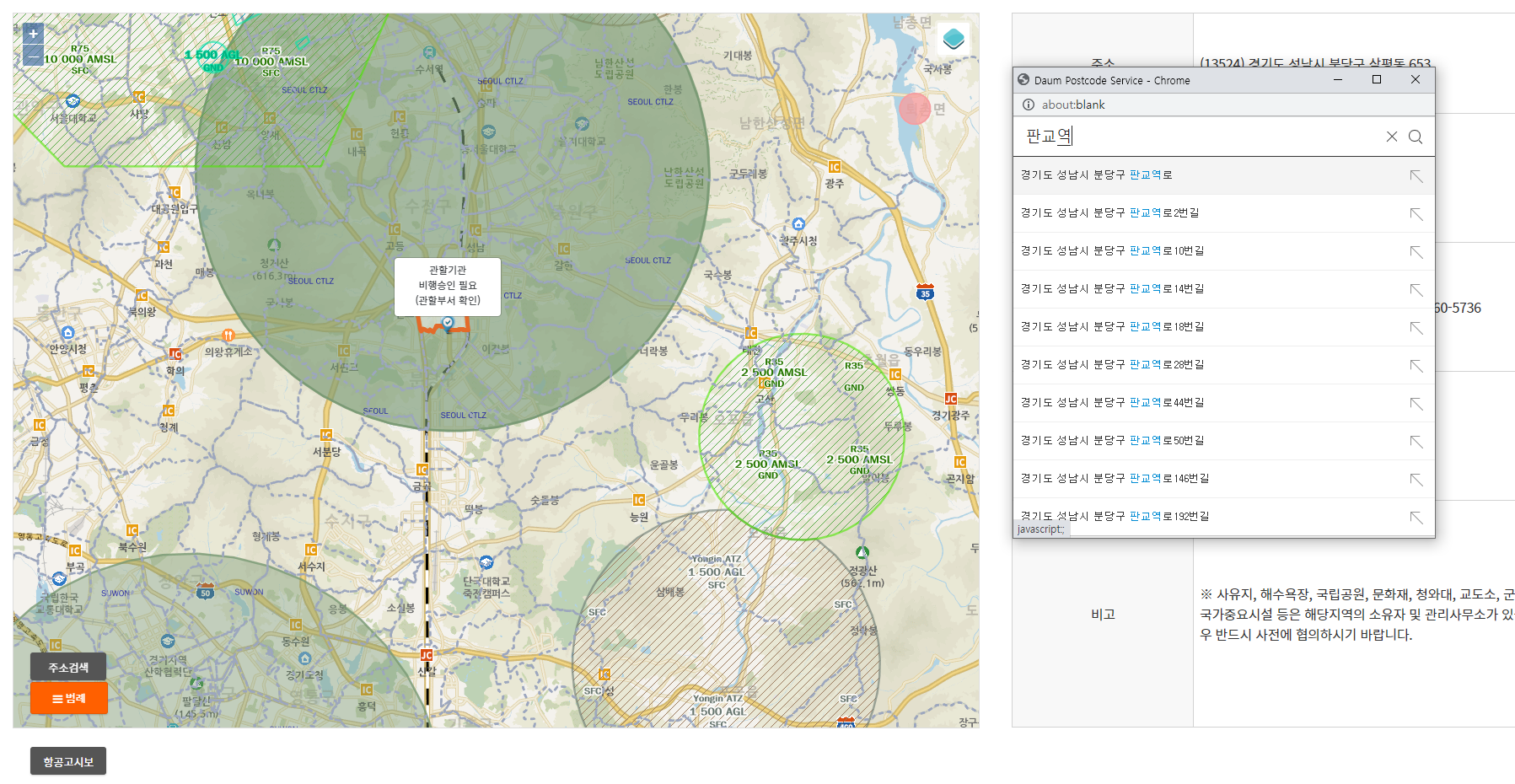Click arrow icon on 판교역로44번길 row
1515x784 pixels.
pos(1416,404)
